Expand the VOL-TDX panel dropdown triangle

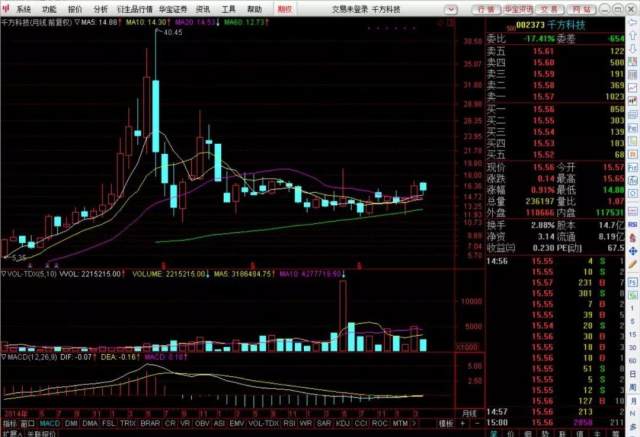(4, 274)
